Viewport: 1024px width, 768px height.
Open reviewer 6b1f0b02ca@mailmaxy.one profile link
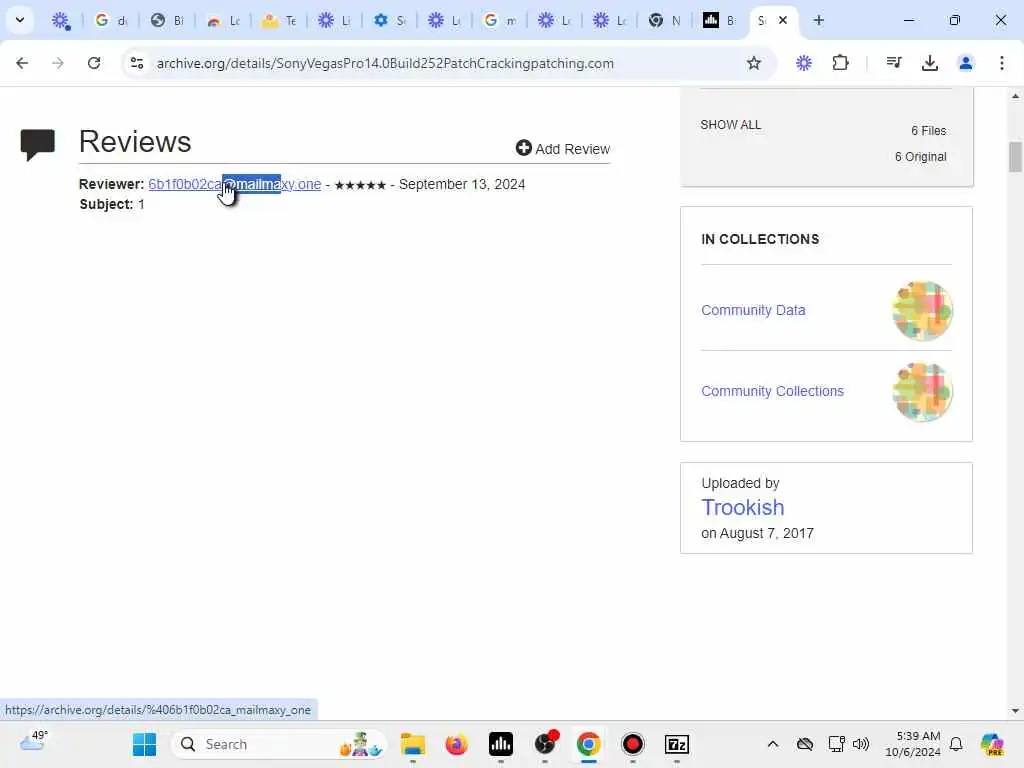pyautogui.click(x=234, y=184)
